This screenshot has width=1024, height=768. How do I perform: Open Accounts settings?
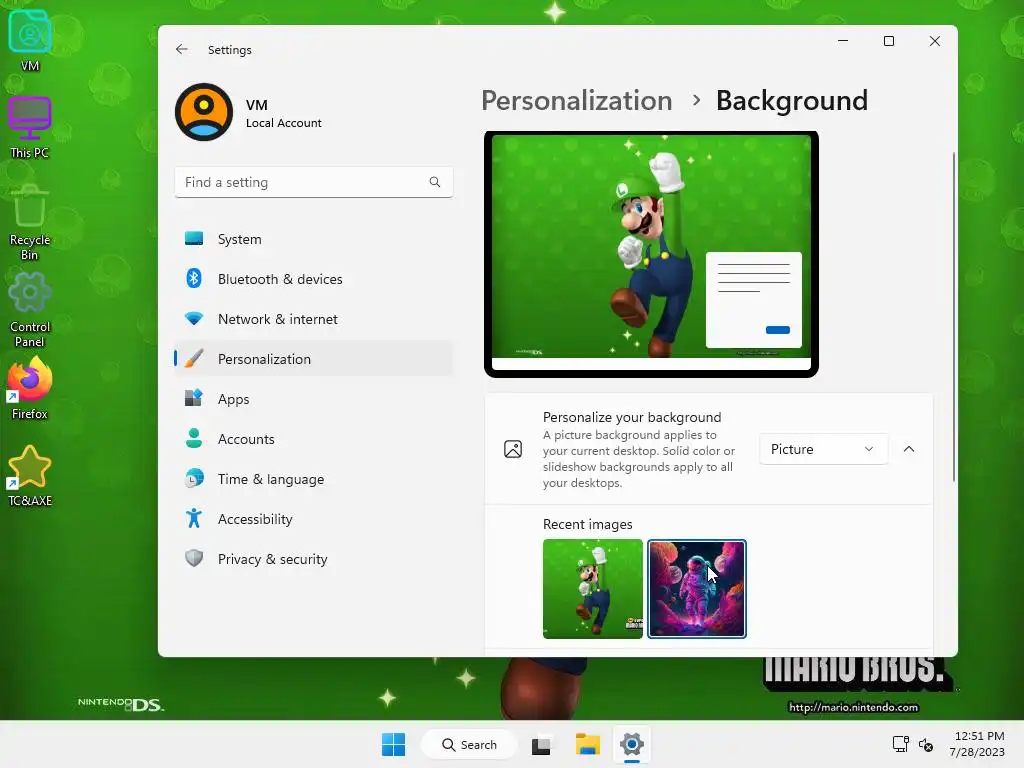(x=313, y=439)
